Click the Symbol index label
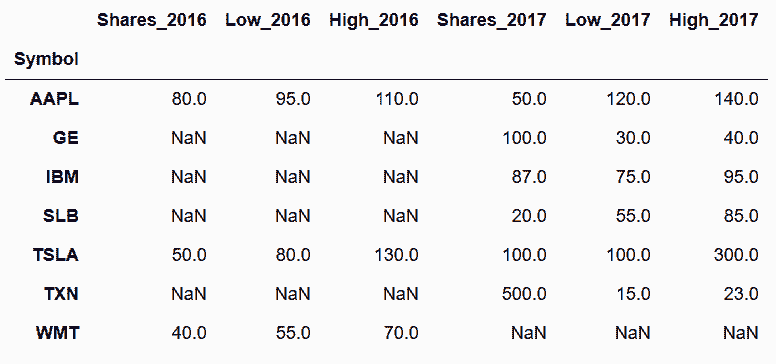776x364 pixels. click(46, 60)
